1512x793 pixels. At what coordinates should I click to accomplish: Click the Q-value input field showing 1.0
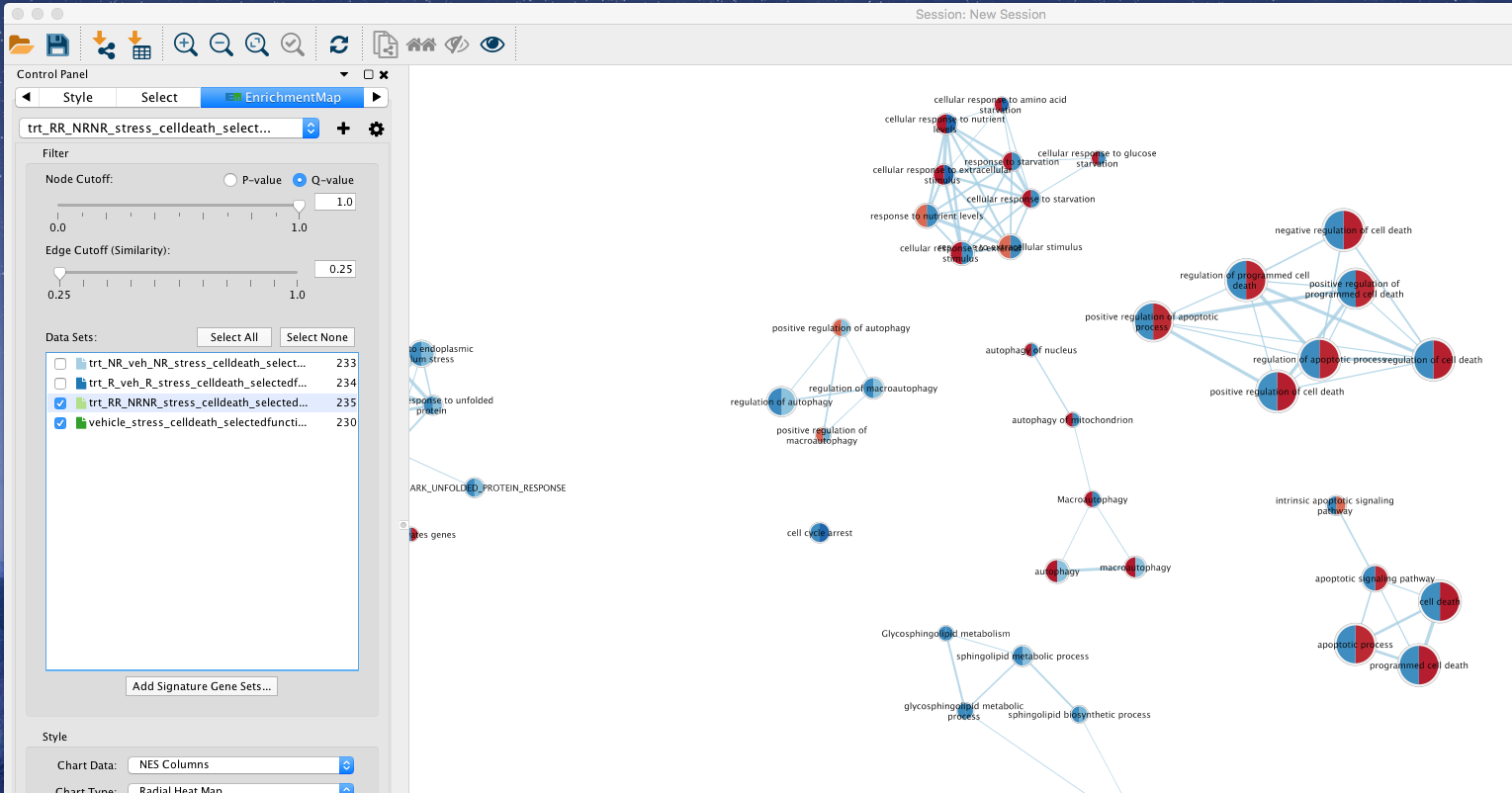[x=334, y=200]
